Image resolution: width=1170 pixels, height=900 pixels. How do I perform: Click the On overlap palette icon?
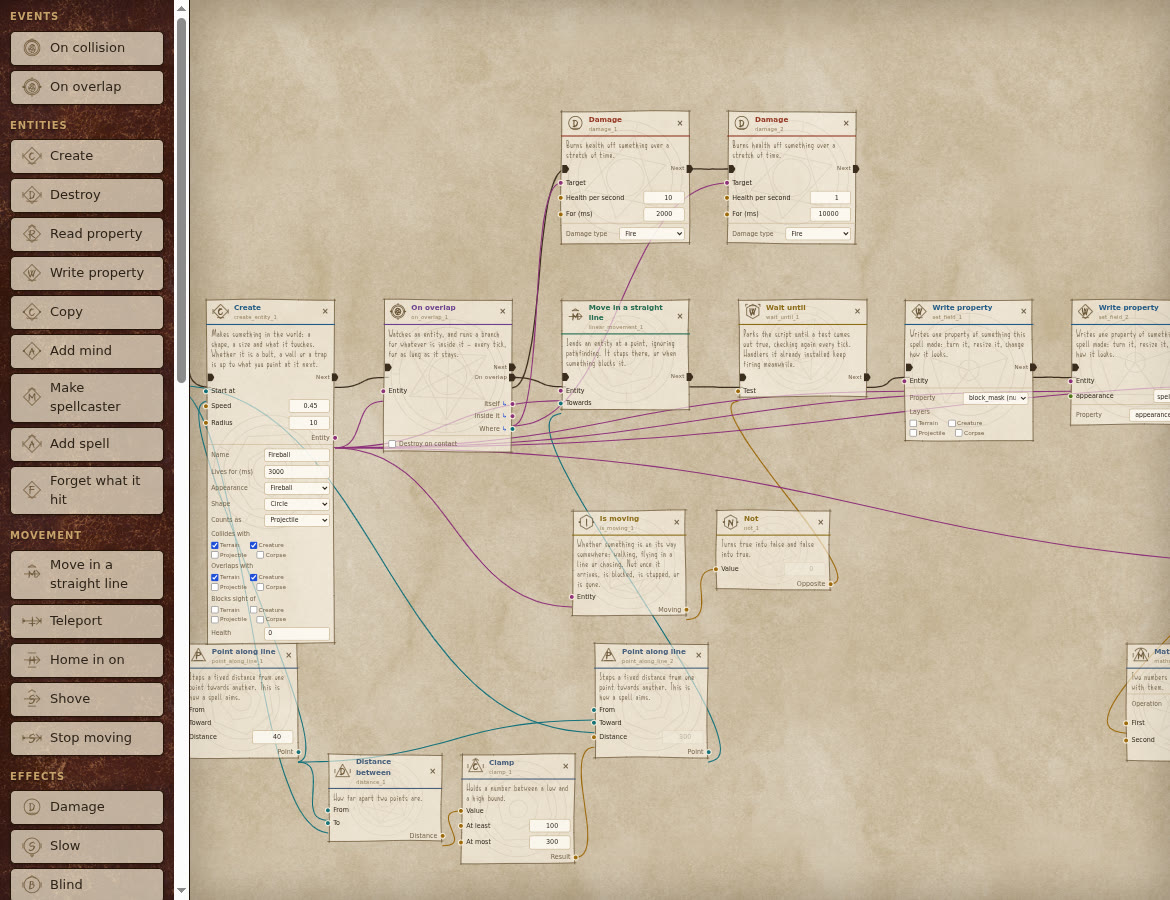tap(32, 87)
